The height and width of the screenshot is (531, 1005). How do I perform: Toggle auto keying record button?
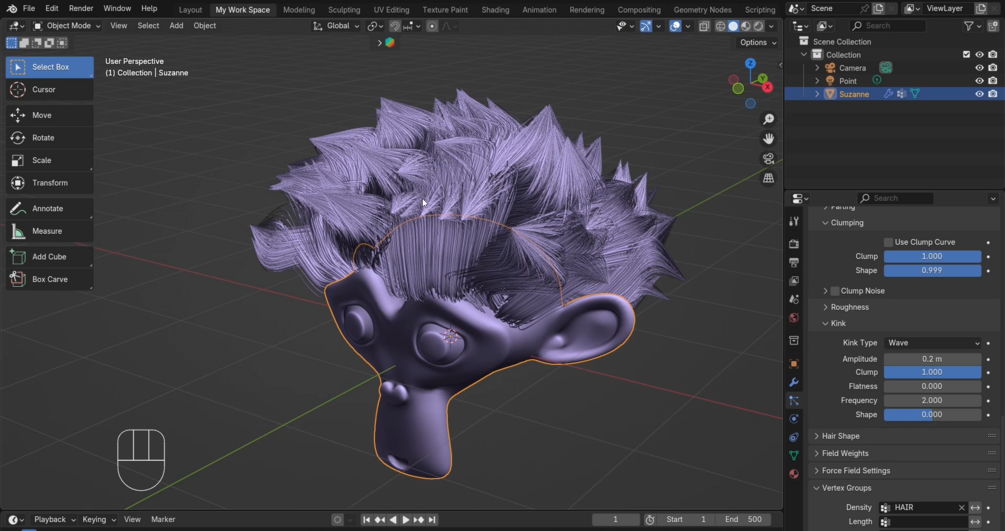coord(337,519)
